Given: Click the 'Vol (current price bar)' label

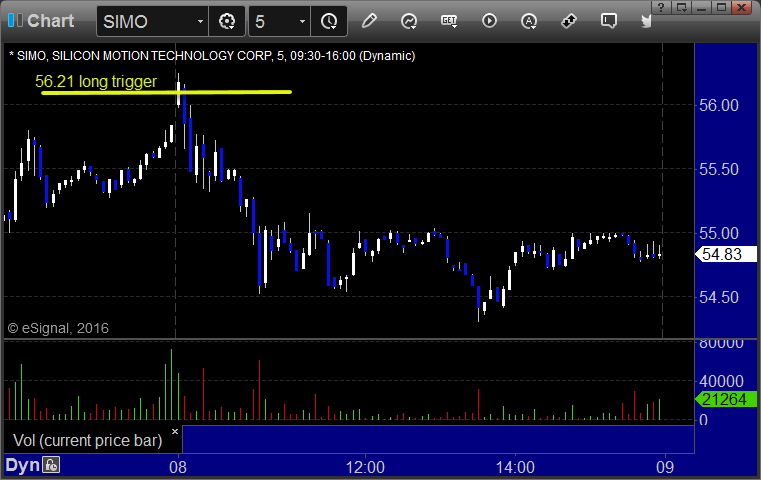Looking at the screenshot, I should pyautogui.click(x=87, y=440).
